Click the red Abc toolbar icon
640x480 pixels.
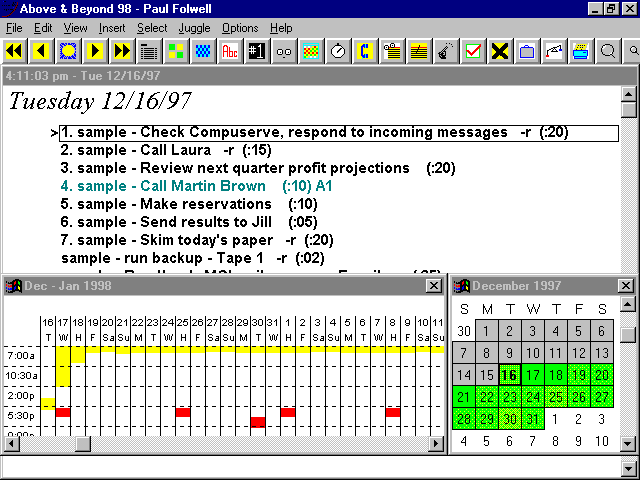pyautogui.click(x=230, y=50)
